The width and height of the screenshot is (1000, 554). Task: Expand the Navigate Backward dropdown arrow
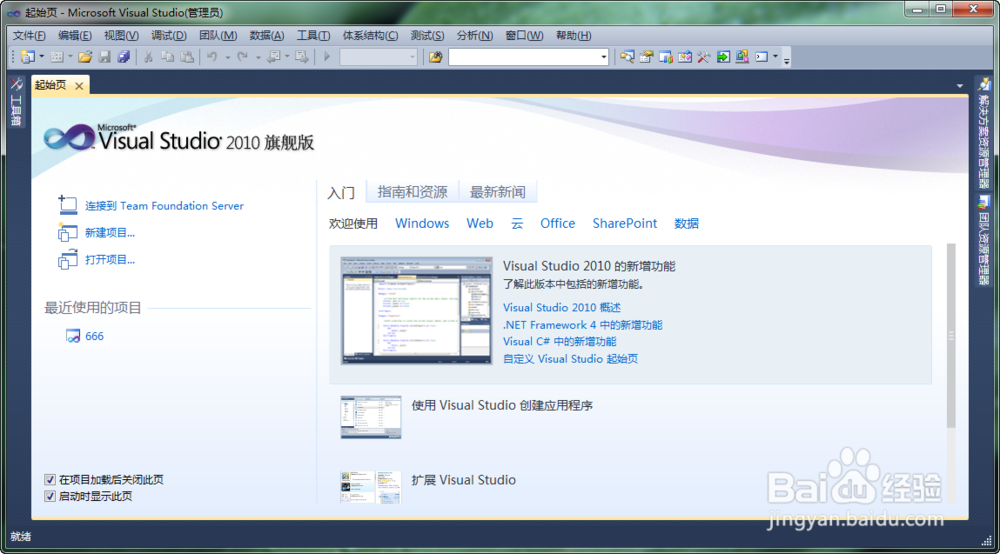[287, 57]
